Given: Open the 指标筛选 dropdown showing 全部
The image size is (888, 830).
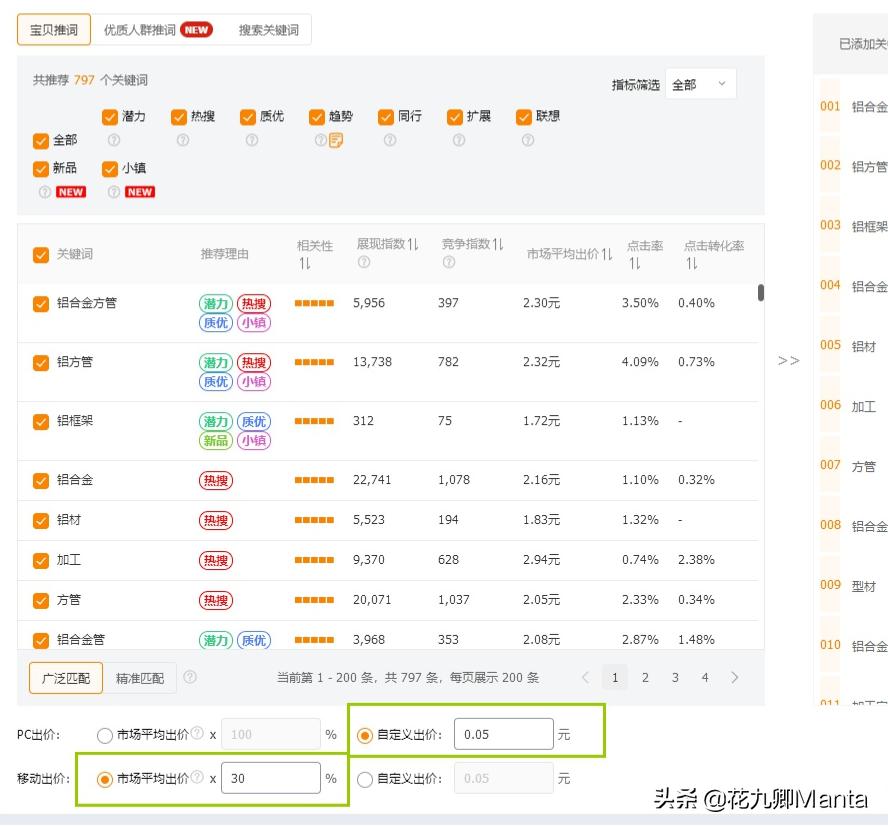Looking at the screenshot, I should [700, 84].
